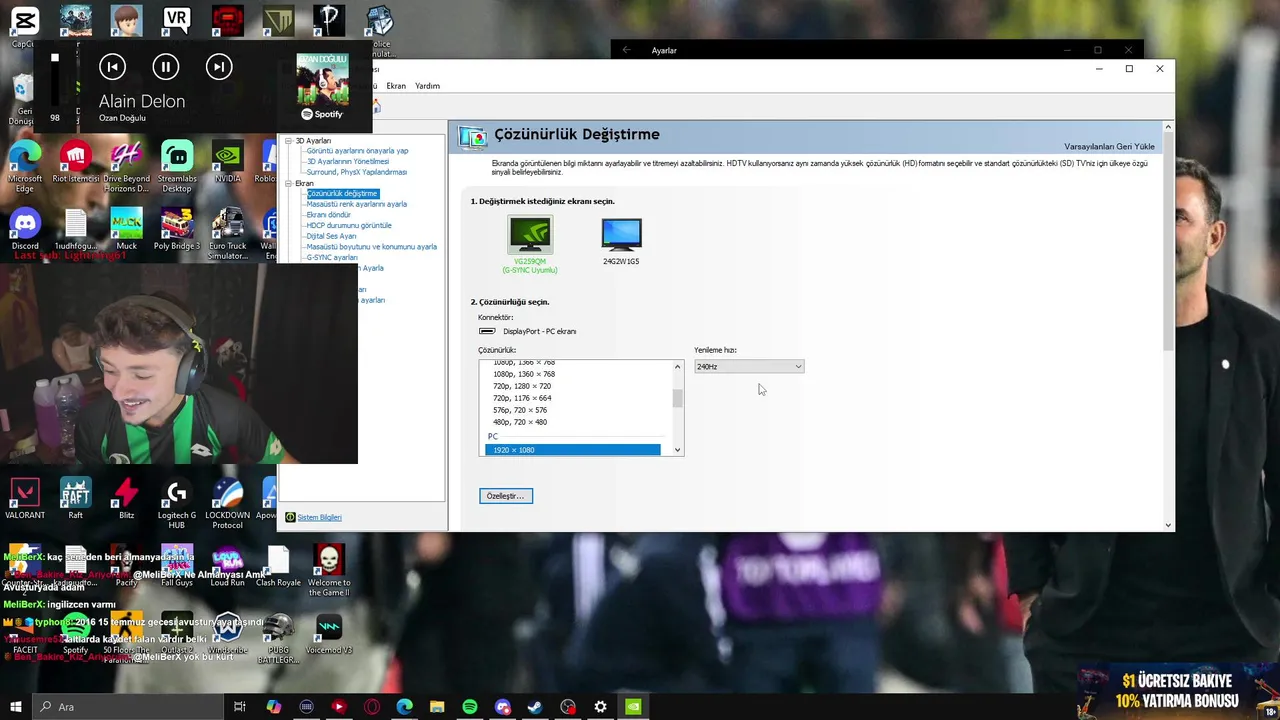1280x720 pixels.
Task: Open Surround, PhysX Yapılandırması
Action: tap(356, 172)
